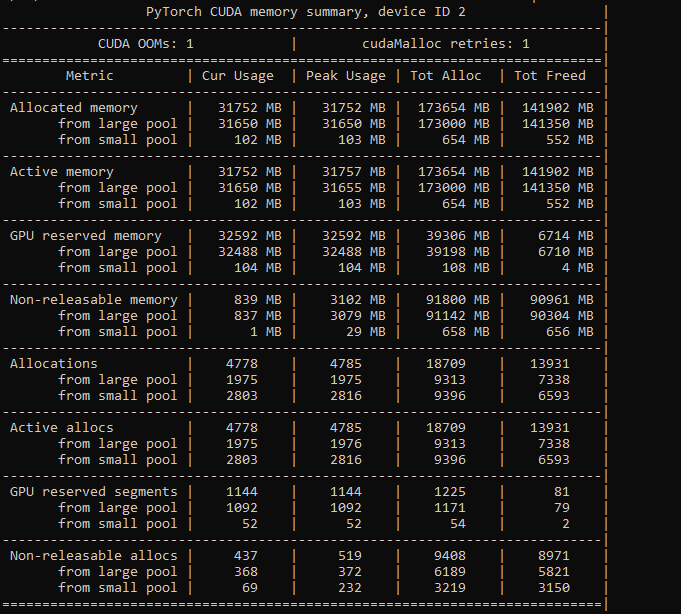
Task: Click the '6189' value
Action: (x=450, y=571)
